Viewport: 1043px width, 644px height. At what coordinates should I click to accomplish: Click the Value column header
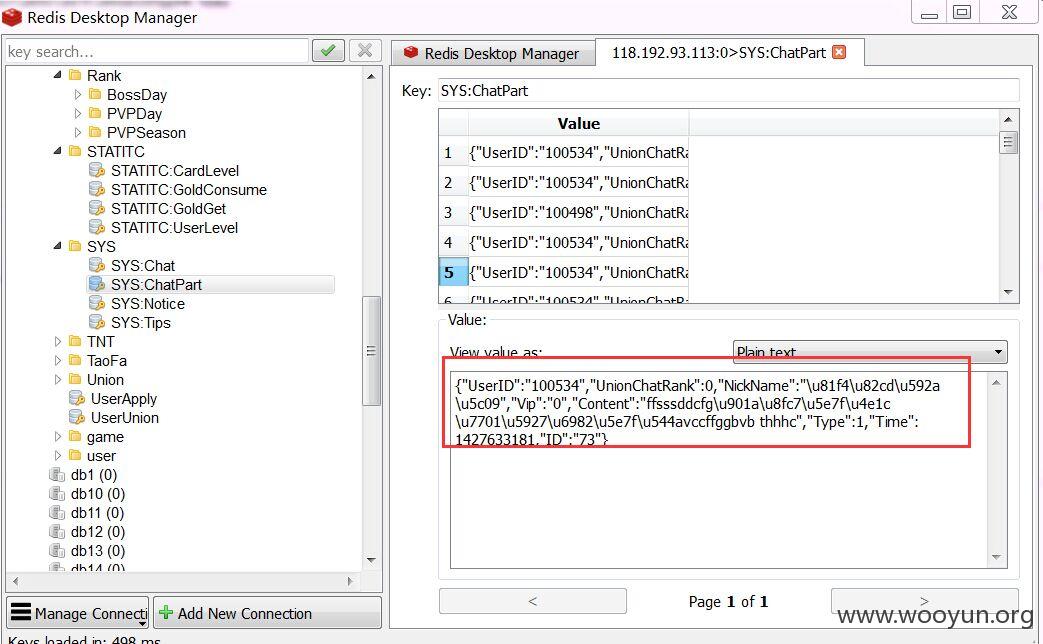click(579, 123)
